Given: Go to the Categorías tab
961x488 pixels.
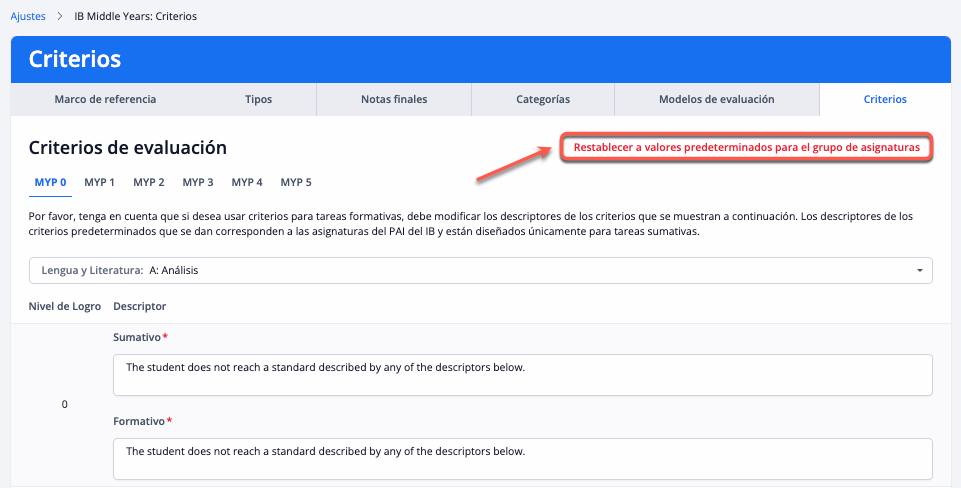Looking at the screenshot, I should [x=543, y=100].
